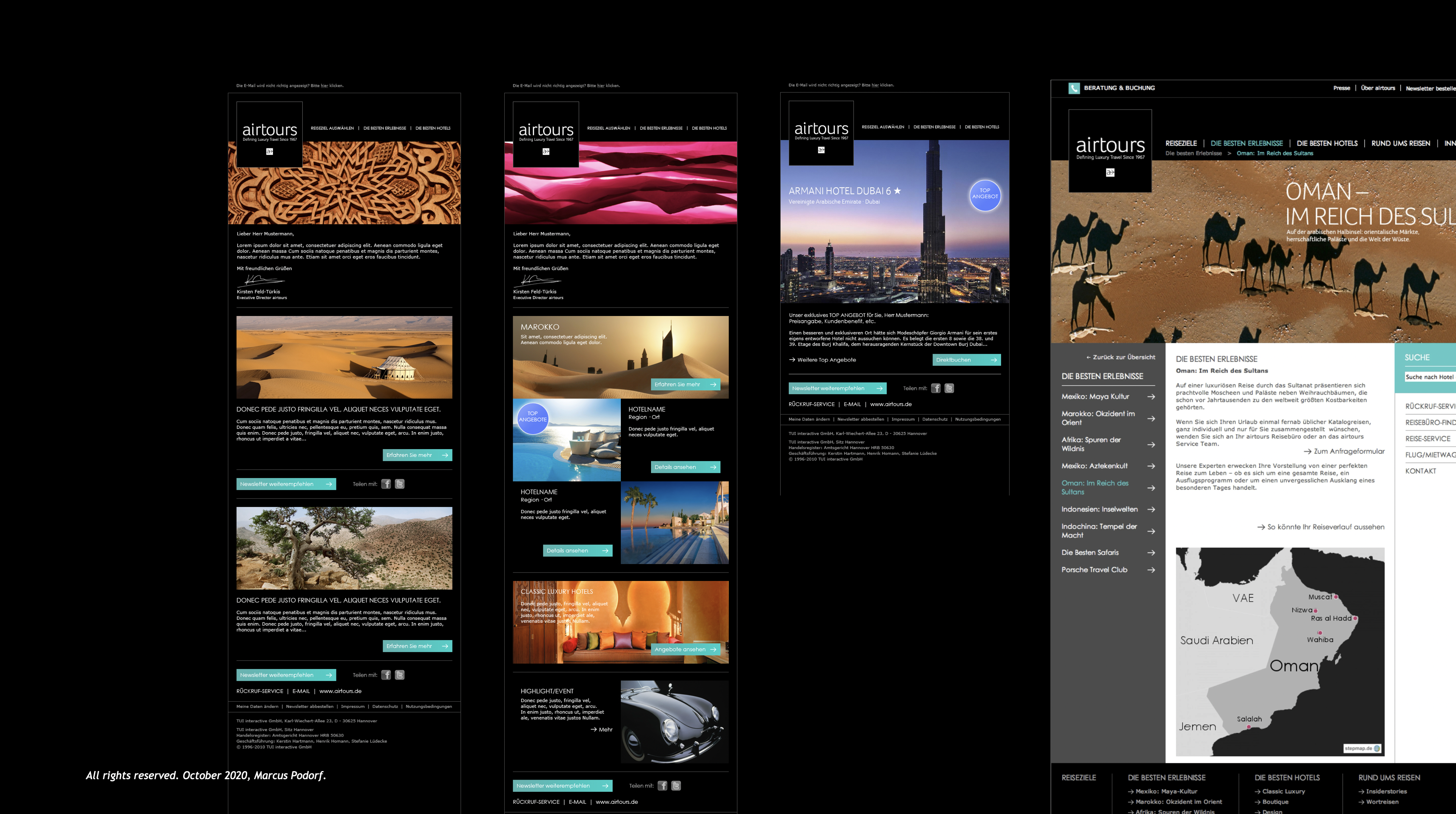Click Details ansehen beside the pool image
This screenshot has width=1456, height=814.
tap(685, 467)
